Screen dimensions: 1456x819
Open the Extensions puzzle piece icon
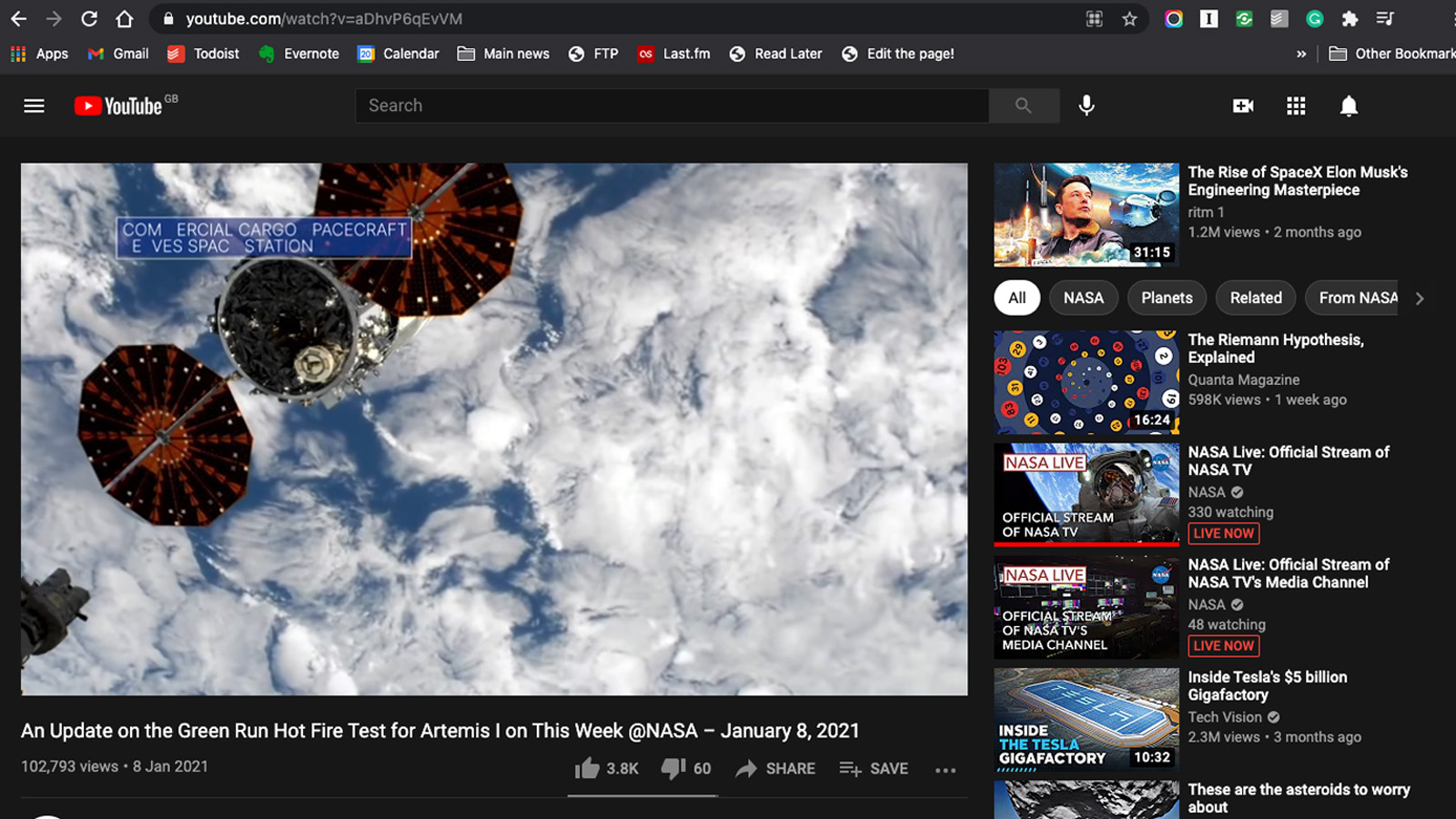point(1350,19)
